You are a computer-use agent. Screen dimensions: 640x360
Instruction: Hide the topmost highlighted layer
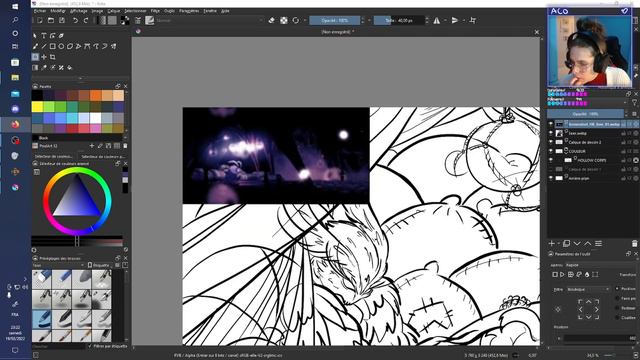(x=551, y=124)
